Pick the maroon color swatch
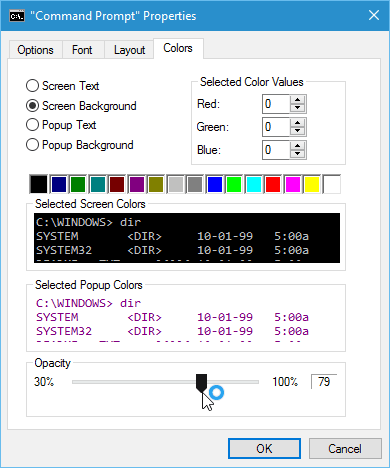Viewport: 390px width, 468px height. [117, 184]
